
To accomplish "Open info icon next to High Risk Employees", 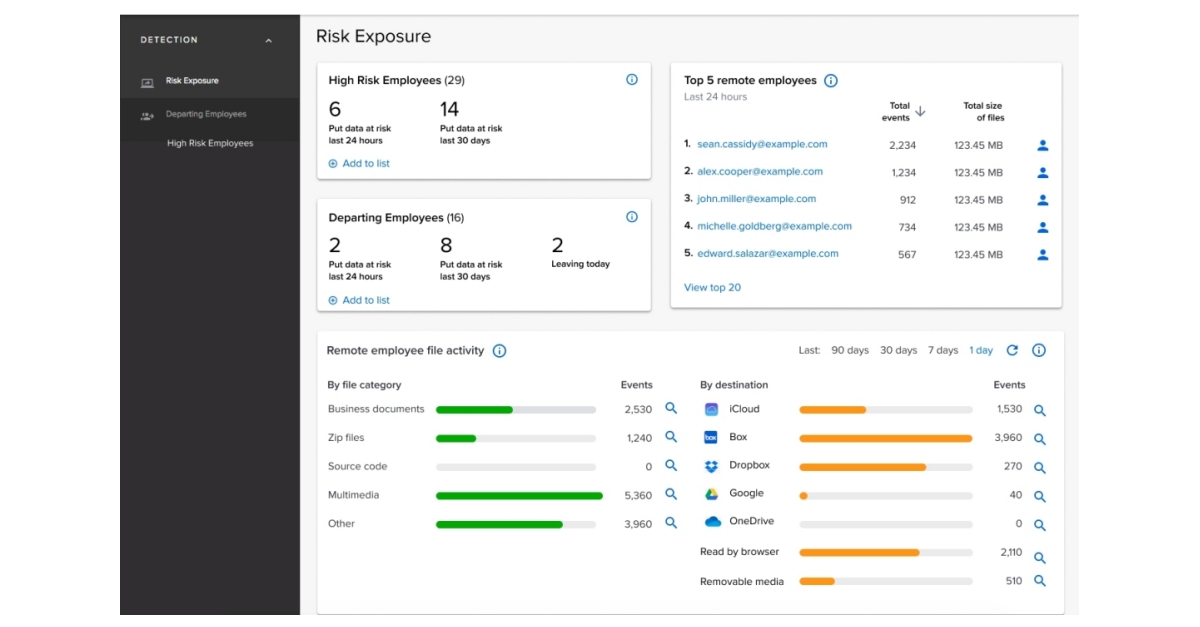I will coord(632,80).
